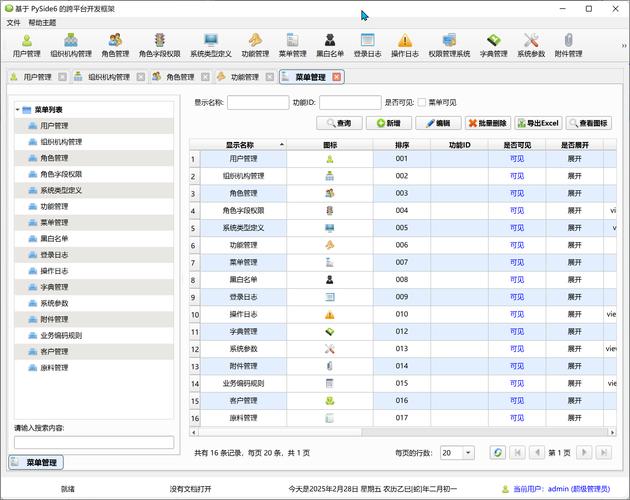Click the 批量删除 button

pyautogui.click(x=488, y=123)
